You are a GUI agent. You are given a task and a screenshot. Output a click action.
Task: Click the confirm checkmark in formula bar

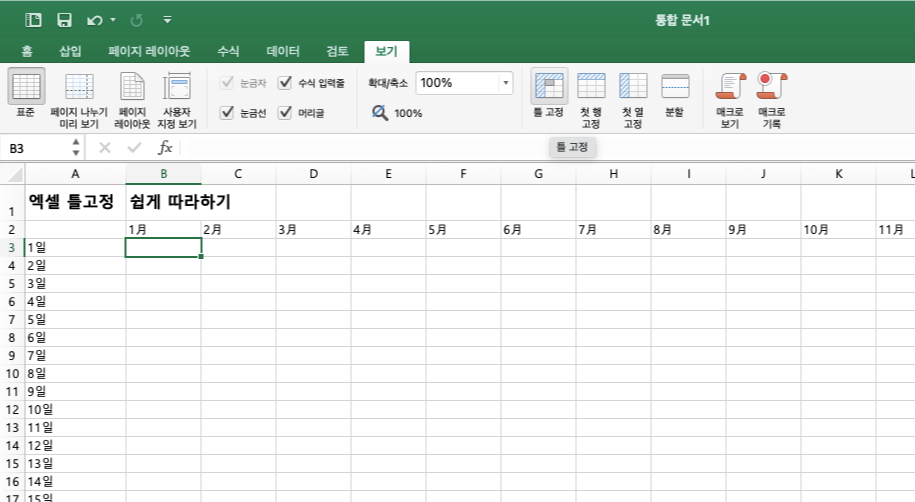(135, 148)
